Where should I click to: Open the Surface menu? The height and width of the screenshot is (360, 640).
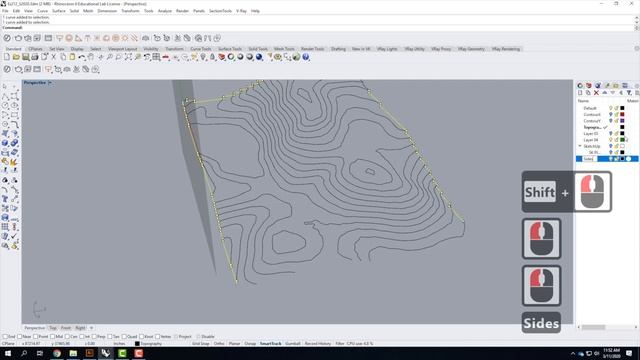pos(59,11)
